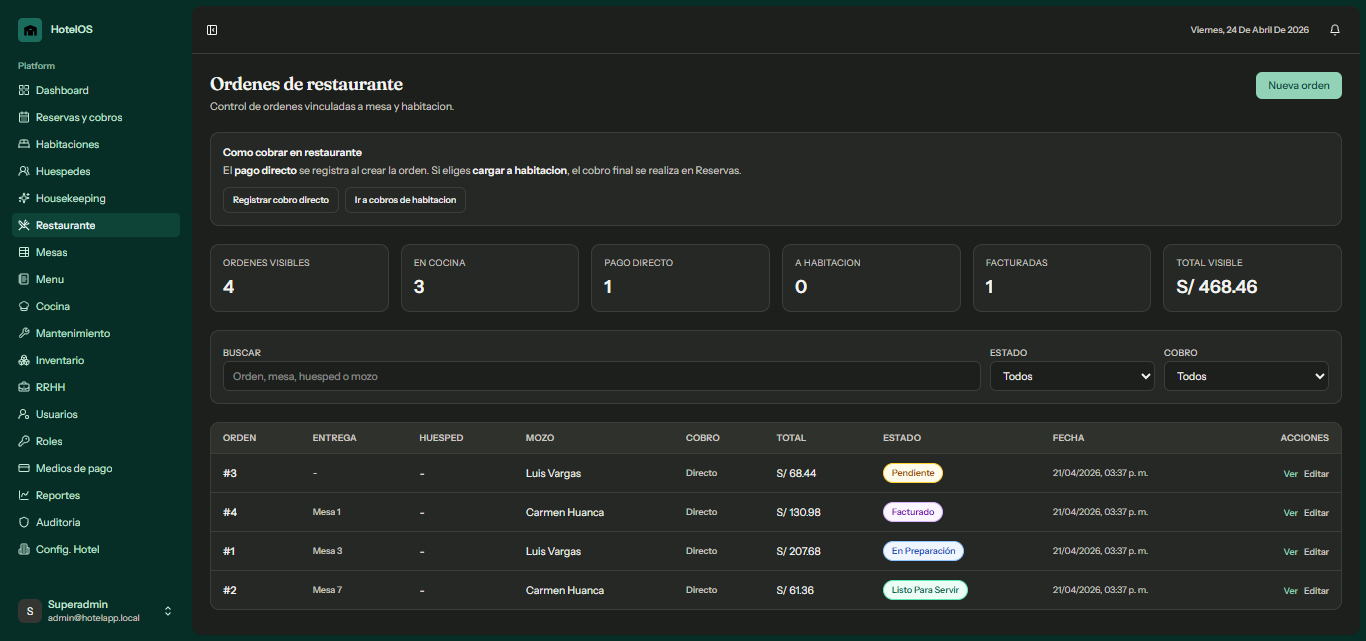The image size is (1366, 641).
Task: Open the Cobro filter dropdown
Action: point(1245,376)
